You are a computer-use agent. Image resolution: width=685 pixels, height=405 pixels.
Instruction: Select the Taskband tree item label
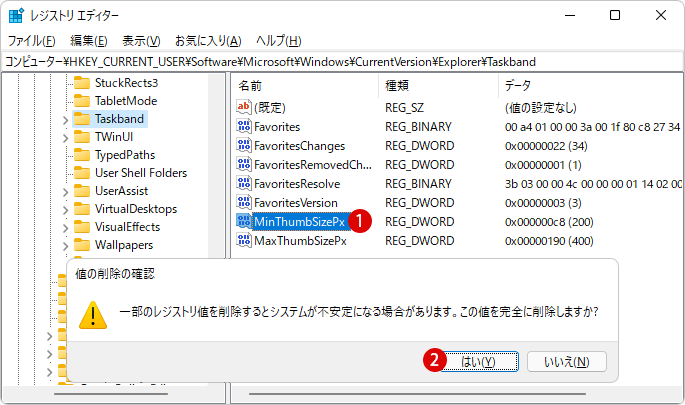(x=119, y=118)
